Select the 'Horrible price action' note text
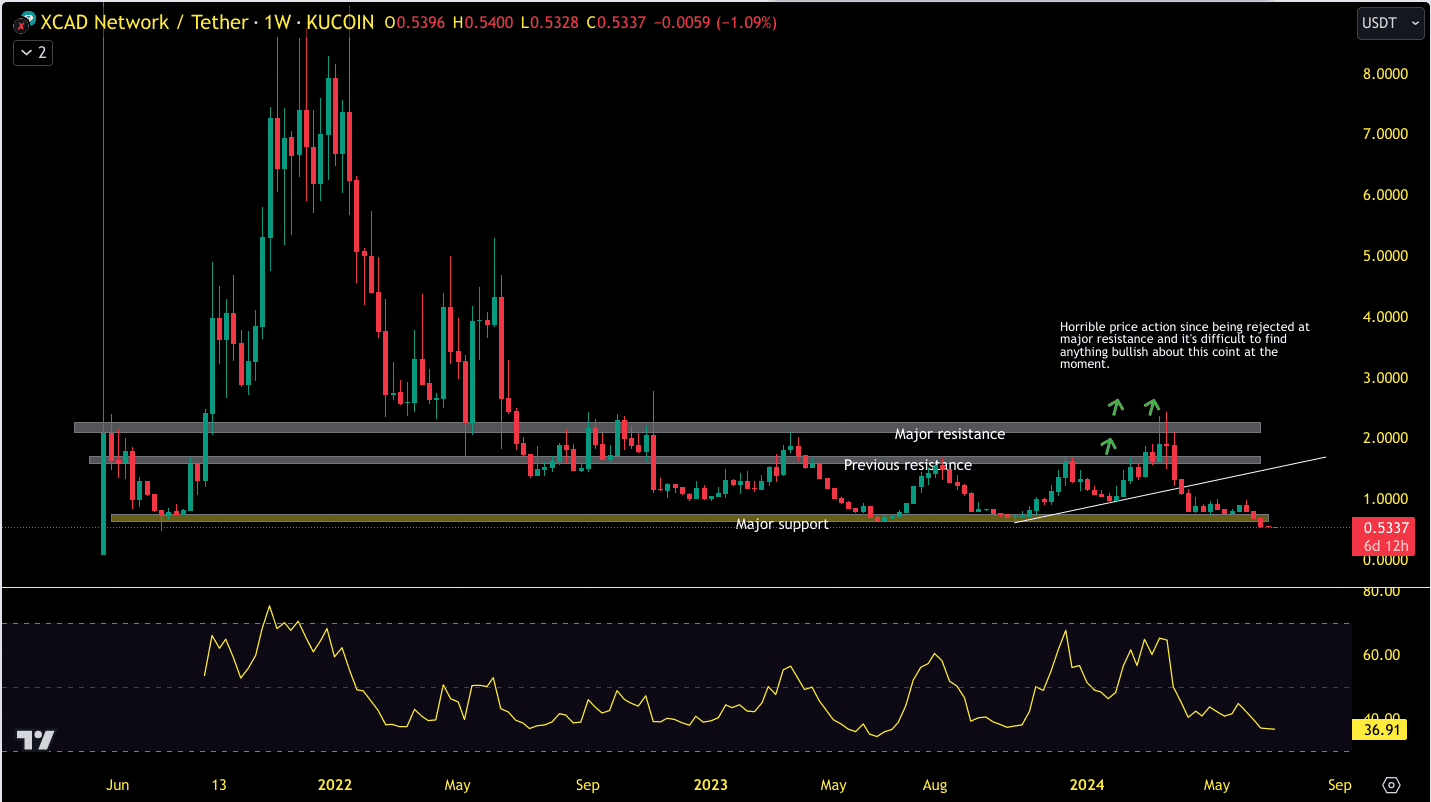 click(x=1184, y=346)
